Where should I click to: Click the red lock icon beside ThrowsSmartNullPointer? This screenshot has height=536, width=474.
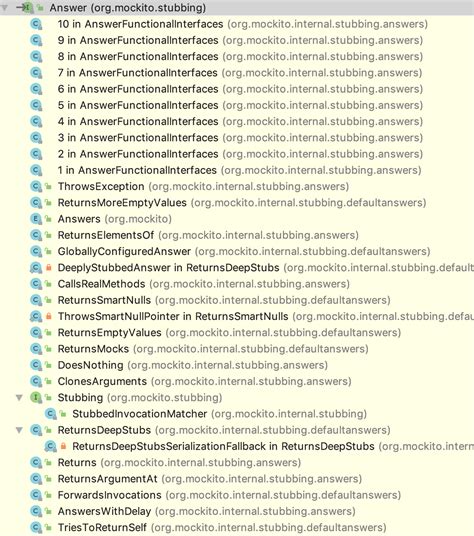(49, 316)
